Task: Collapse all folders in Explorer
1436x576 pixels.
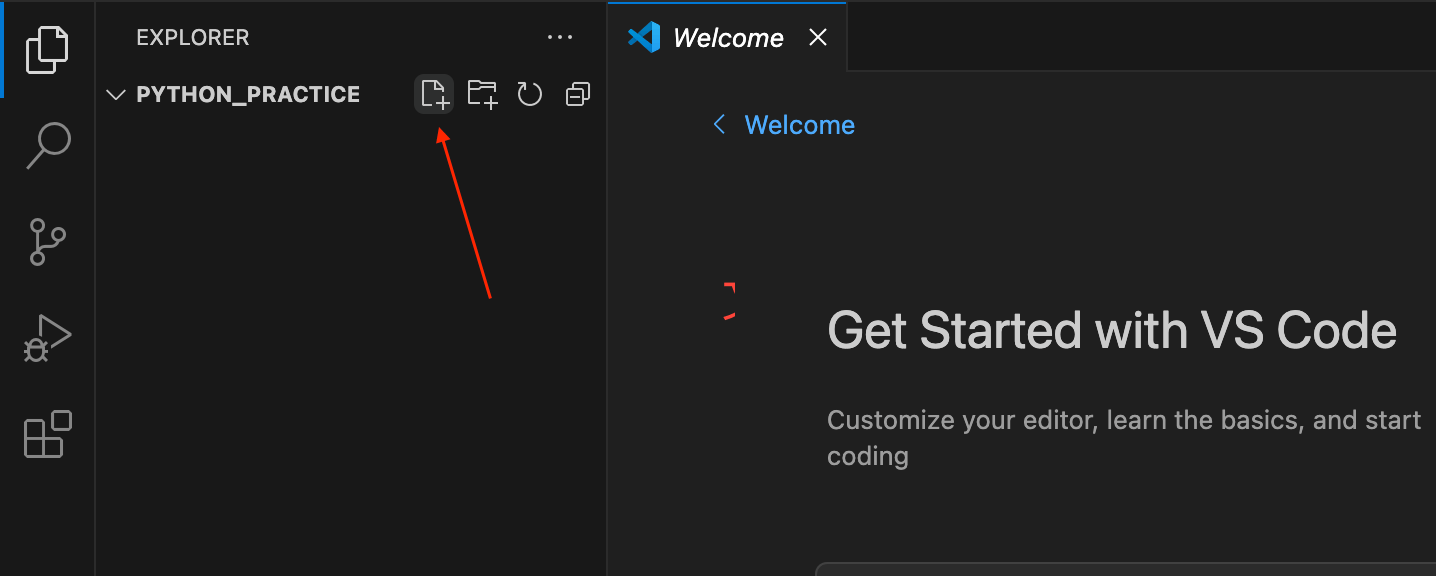Action: tap(577, 94)
